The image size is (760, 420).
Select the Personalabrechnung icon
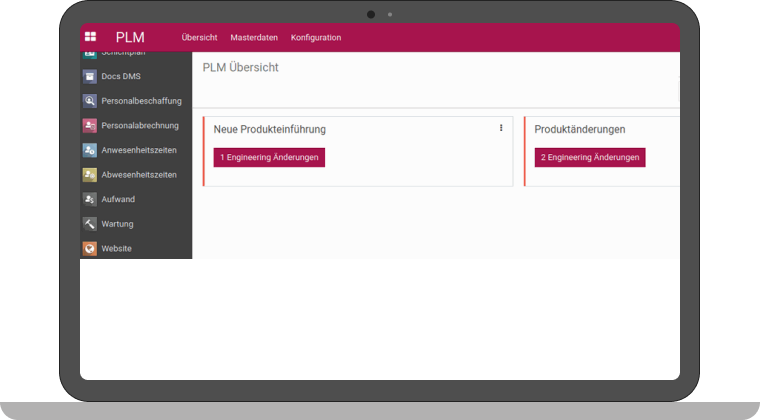(x=90, y=125)
